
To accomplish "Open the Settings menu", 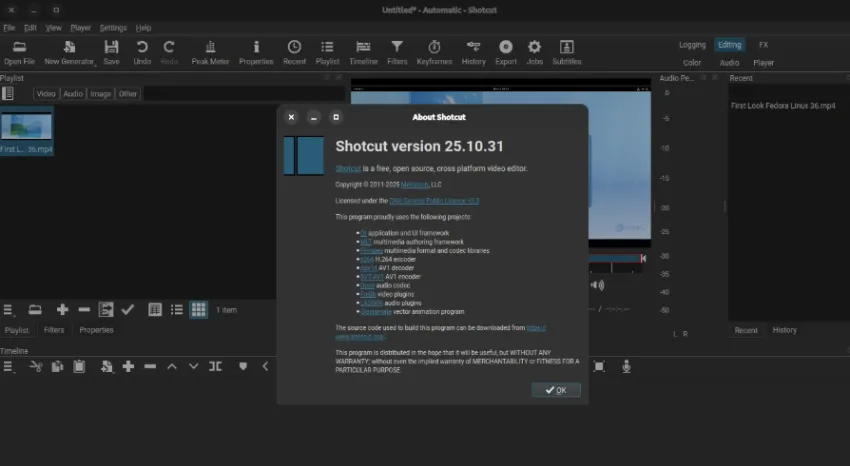I will (x=113, y=28).
